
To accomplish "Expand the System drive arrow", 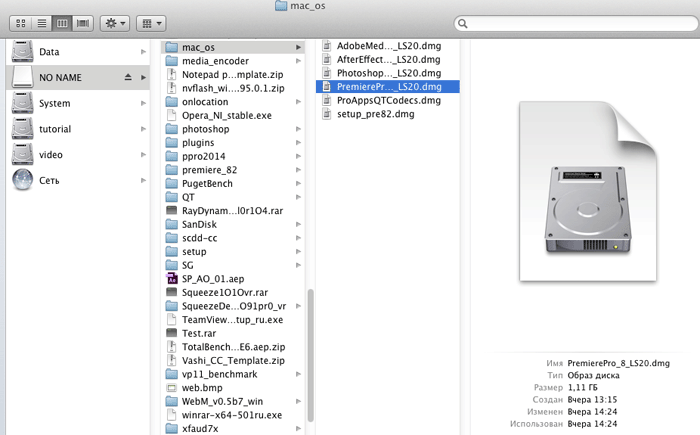I will (x=143, y=103).
